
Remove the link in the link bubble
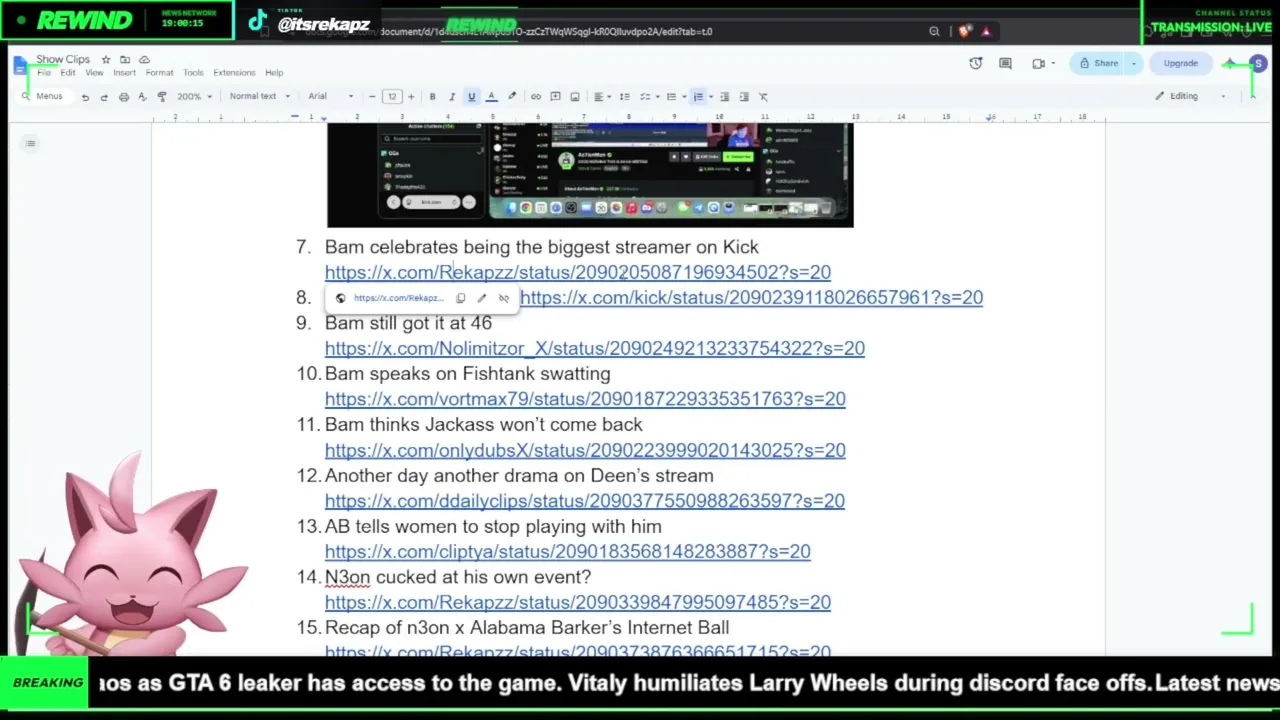tap(504, 298)
